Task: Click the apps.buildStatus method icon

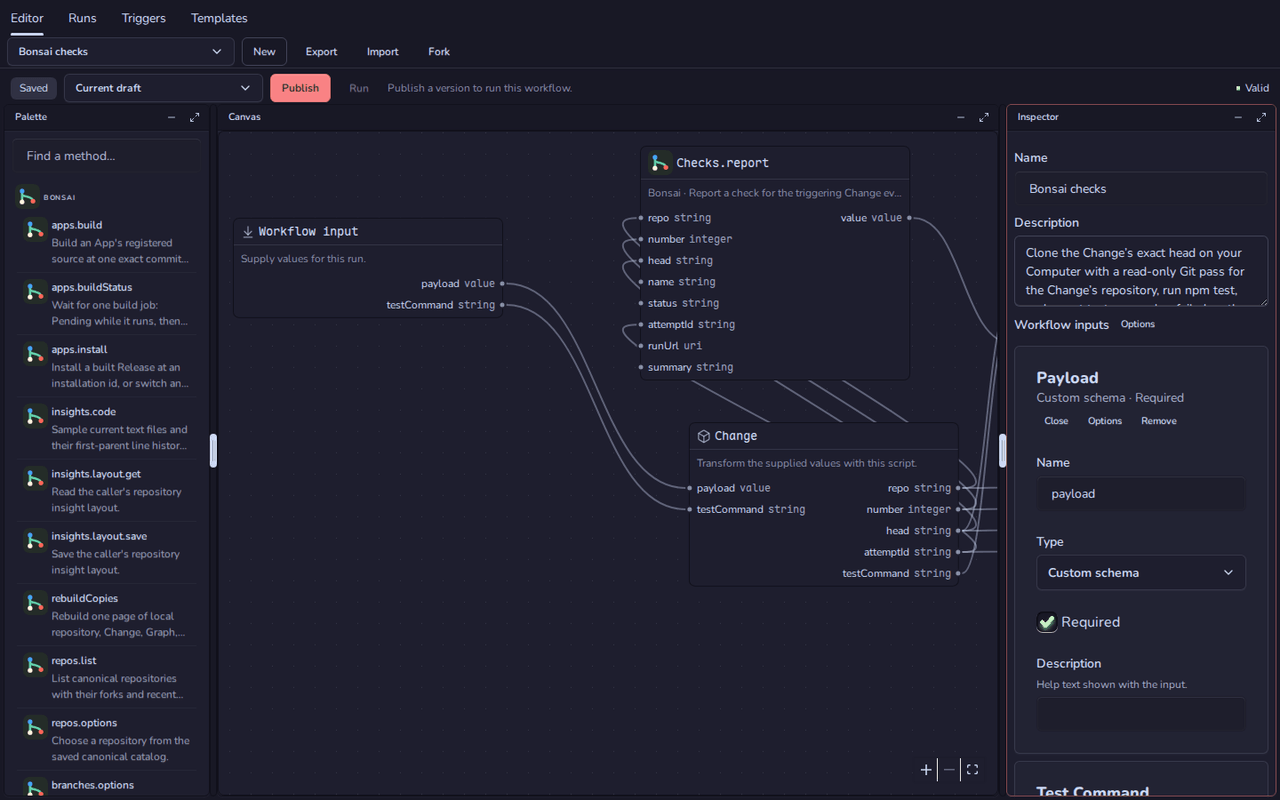Action: tap(34, 291)
